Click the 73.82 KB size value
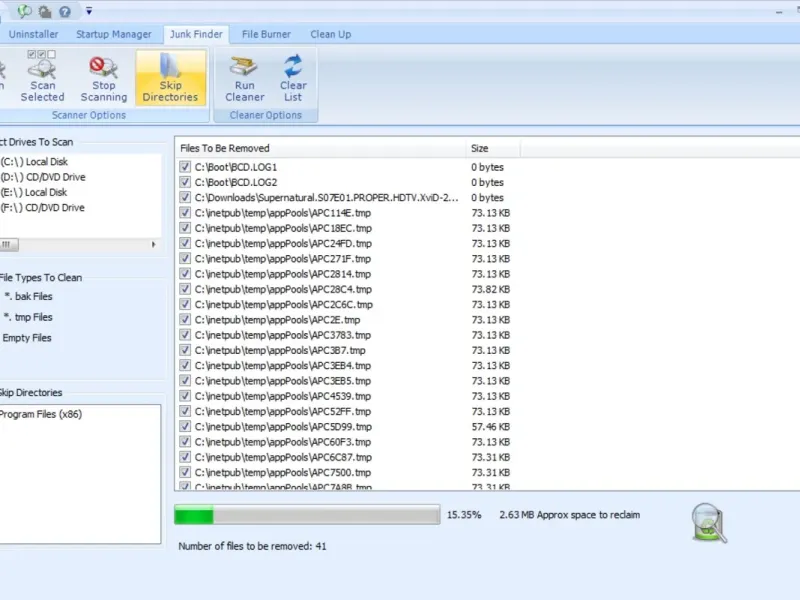800x600 pixels. tap(490, 289)
